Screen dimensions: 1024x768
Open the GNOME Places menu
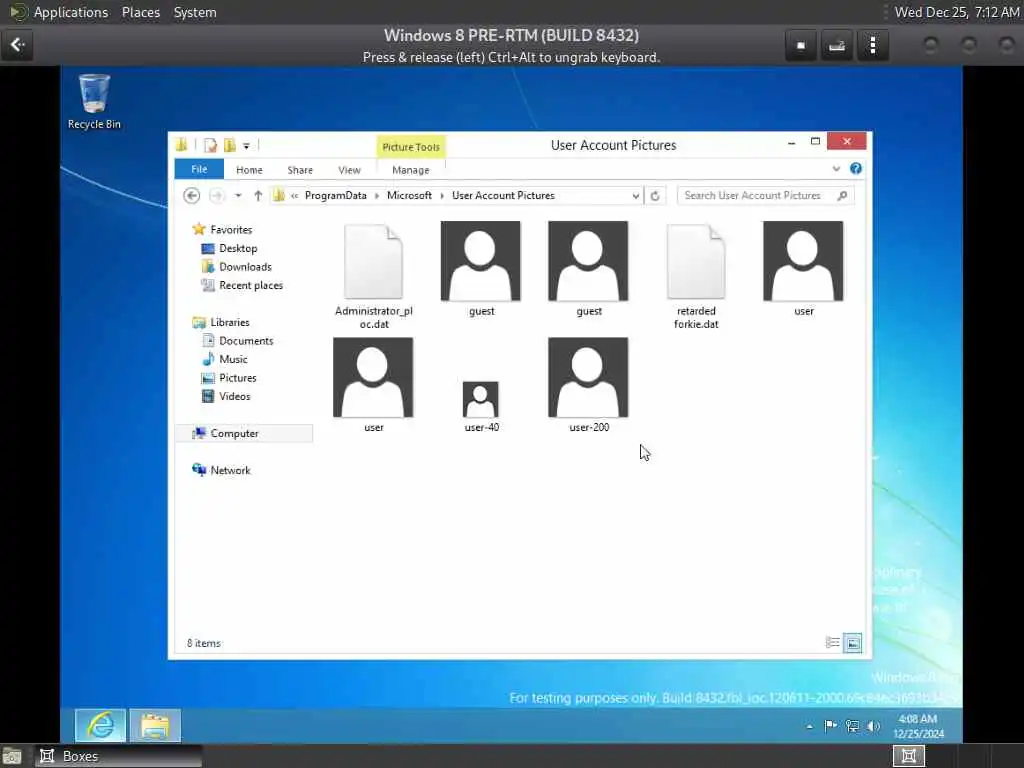(x=141, y=12)
